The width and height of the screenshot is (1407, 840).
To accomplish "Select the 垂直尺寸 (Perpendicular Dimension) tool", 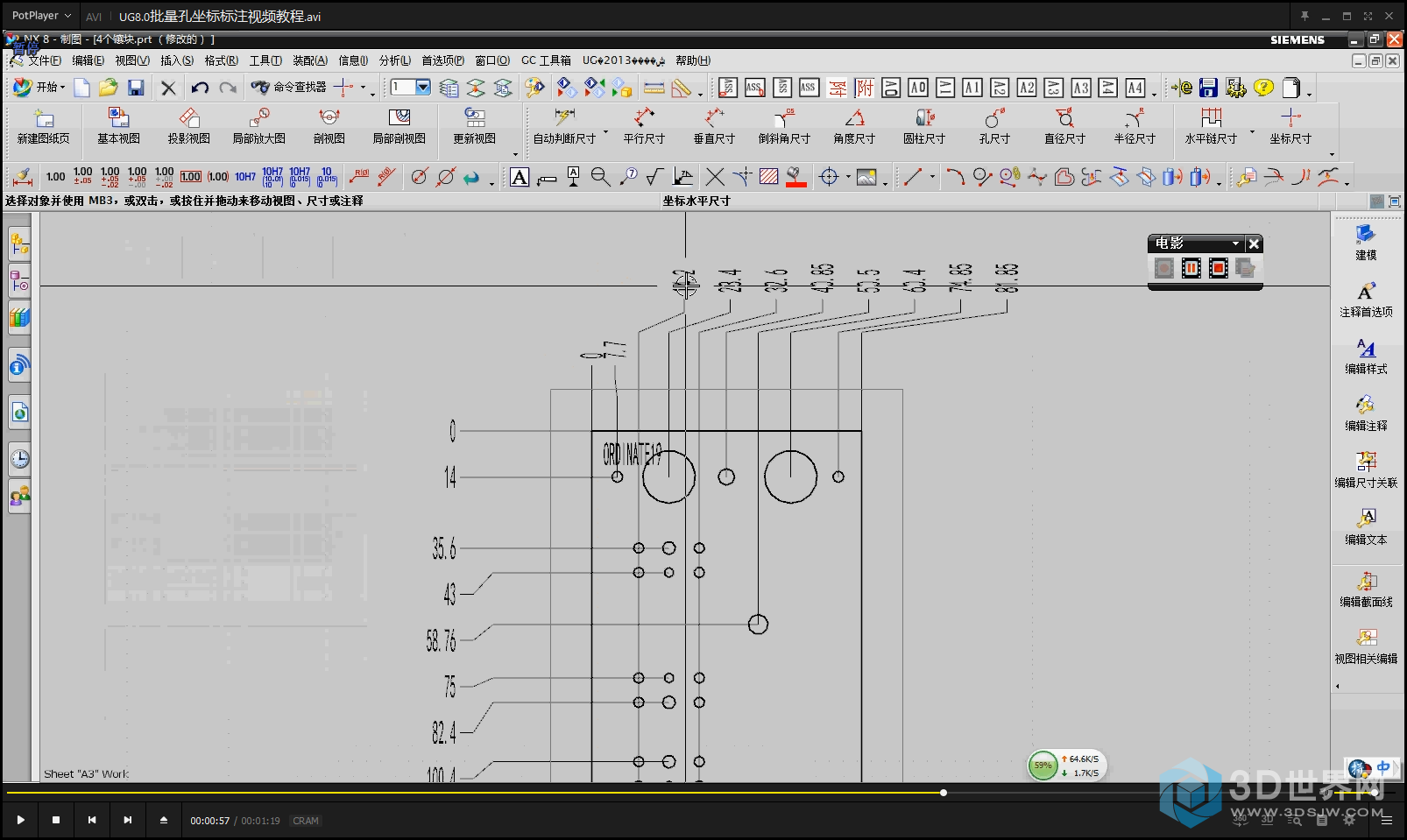I will pyautogui.click(x=714, y=126).
